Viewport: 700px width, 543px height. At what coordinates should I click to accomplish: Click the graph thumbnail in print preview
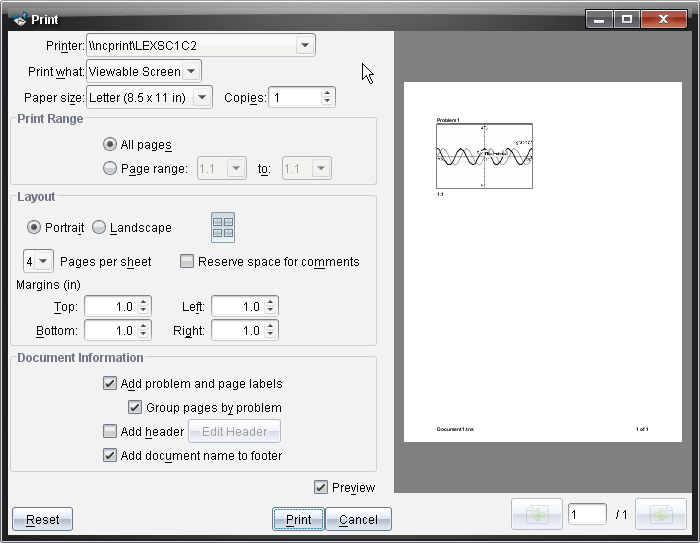pos(484,155)
